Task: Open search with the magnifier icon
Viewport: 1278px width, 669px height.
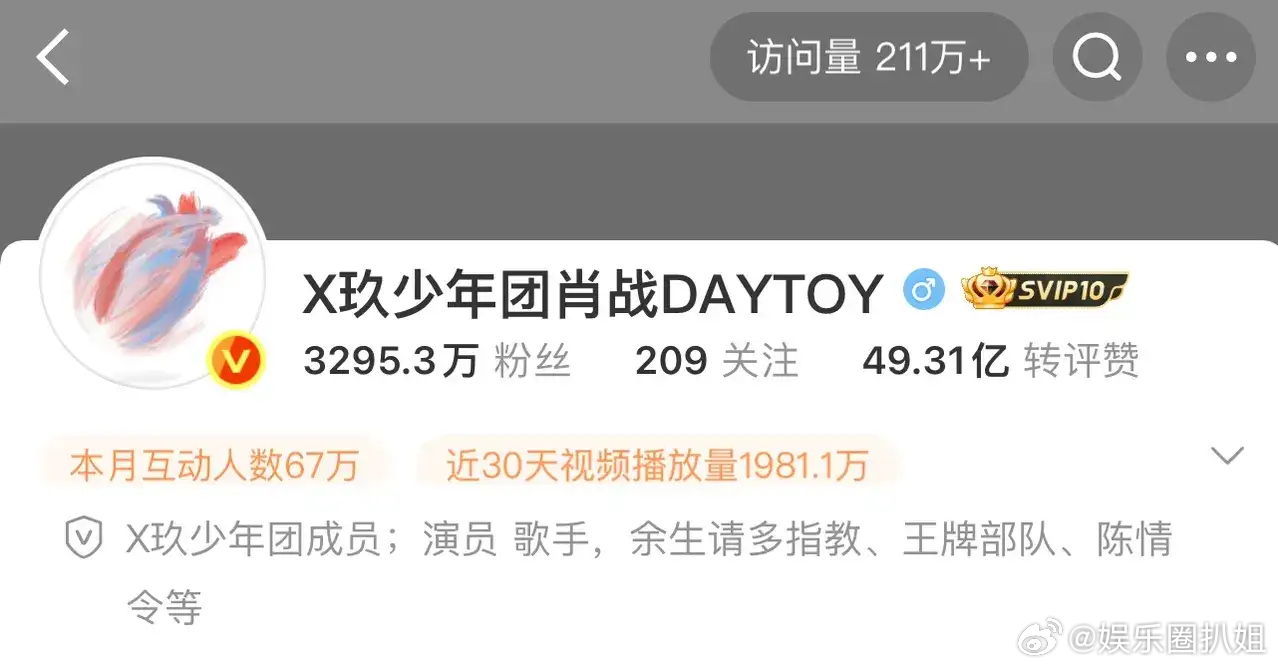Action: [x=1097, y=58]
